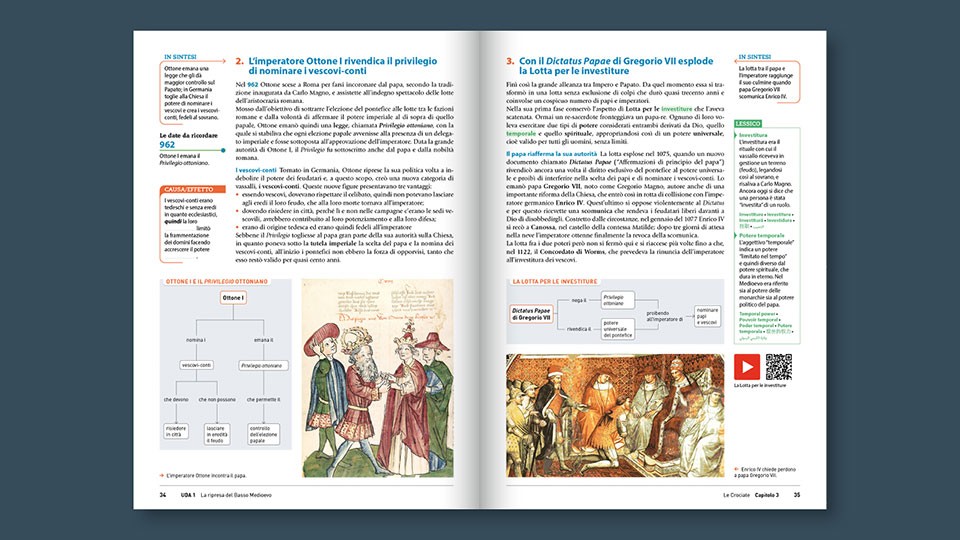This screenshot has width=960, height=540.
Task: Click the 'nominare papi e vescovi' box
Action: [x=707, y=316]
